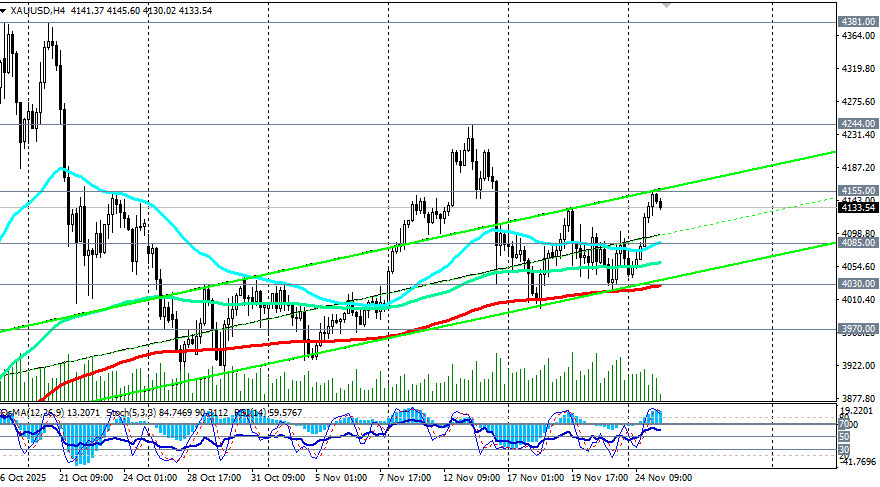Click the 28 Oct 17:00 time label

click(x=214, y=477)
